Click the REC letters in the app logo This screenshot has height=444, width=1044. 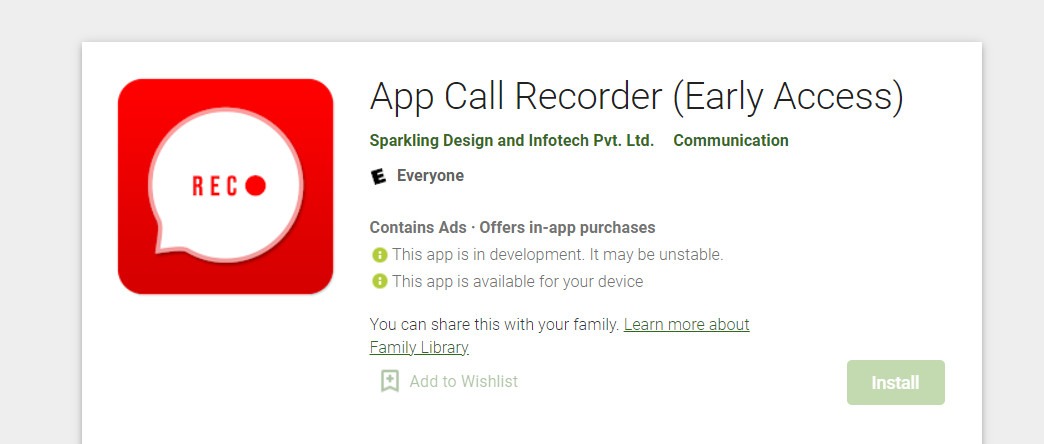click(x=214, y=186)
